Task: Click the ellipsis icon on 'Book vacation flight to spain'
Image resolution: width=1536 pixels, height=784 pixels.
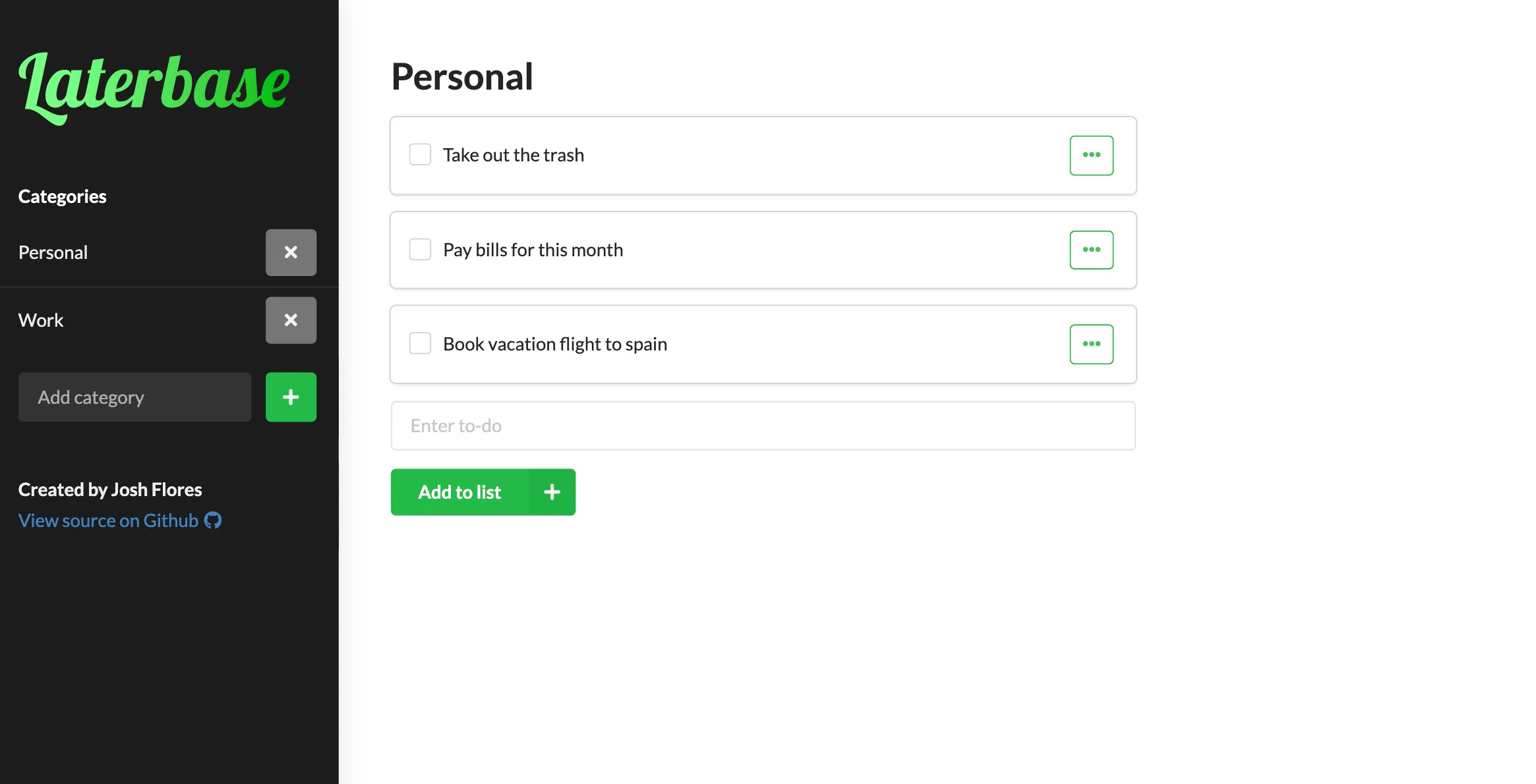Action: coord(1091,343)
